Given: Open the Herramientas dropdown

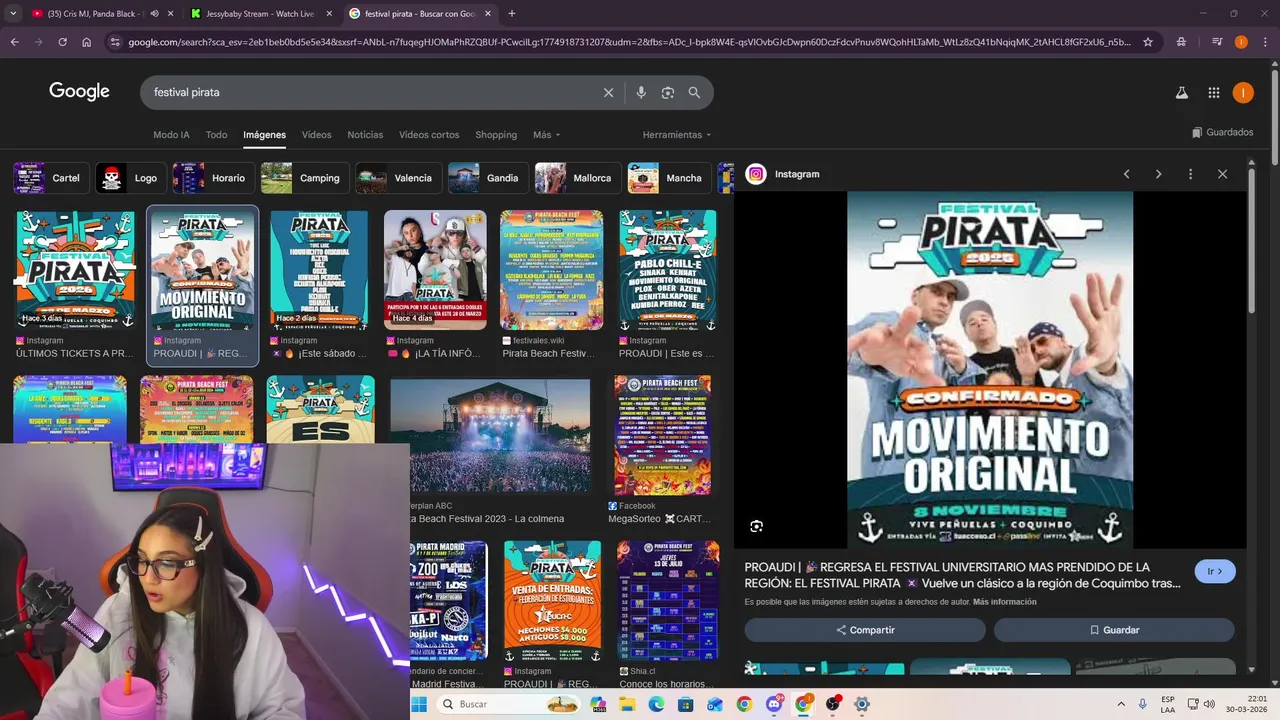Looking at the screenshot, I should click(x=676, y=135).
